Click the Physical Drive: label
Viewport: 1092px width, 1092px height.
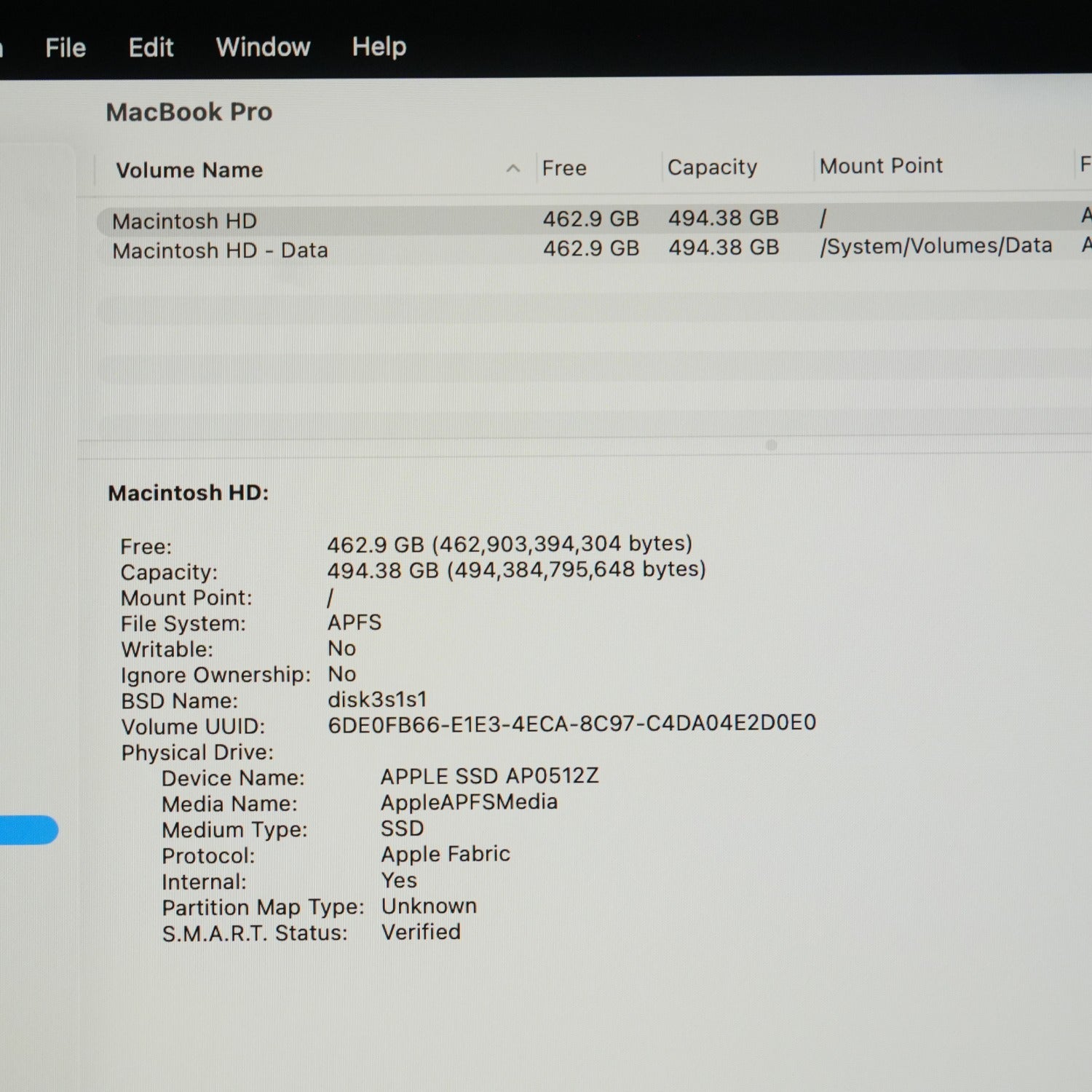point(197,753)
